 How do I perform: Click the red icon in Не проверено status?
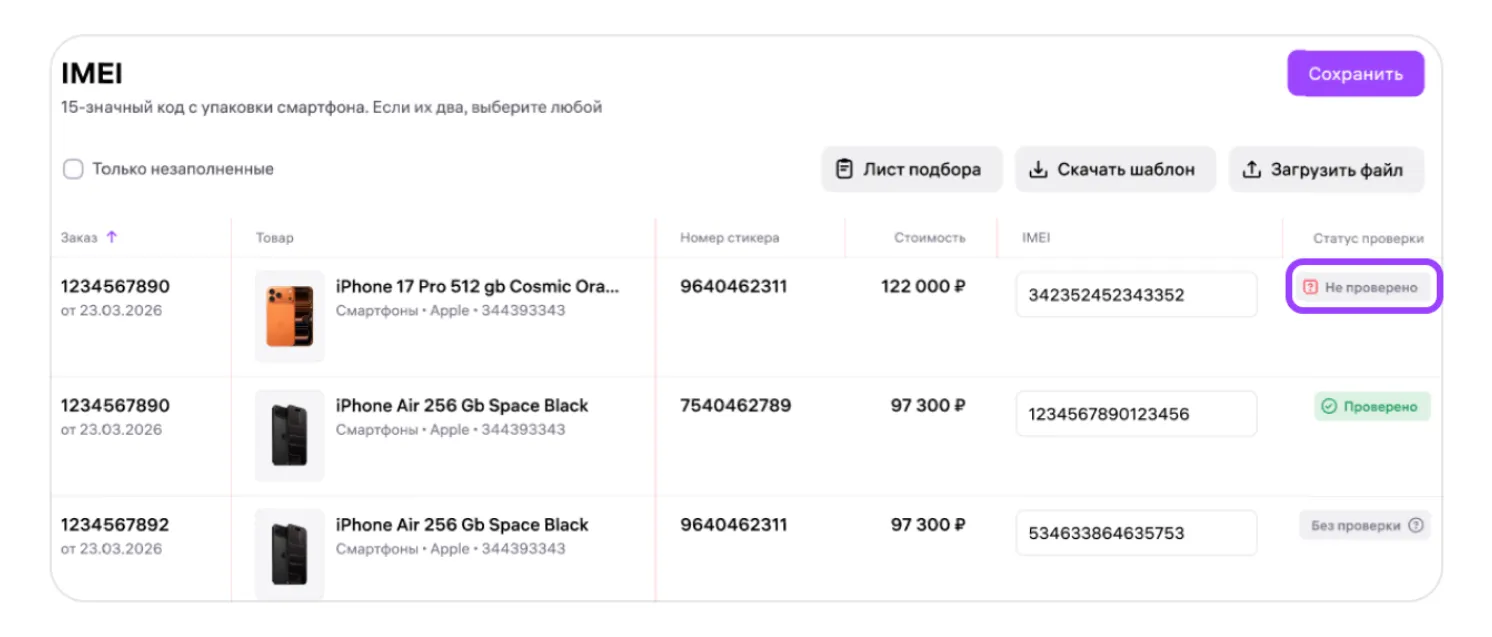coord(1311,288)
